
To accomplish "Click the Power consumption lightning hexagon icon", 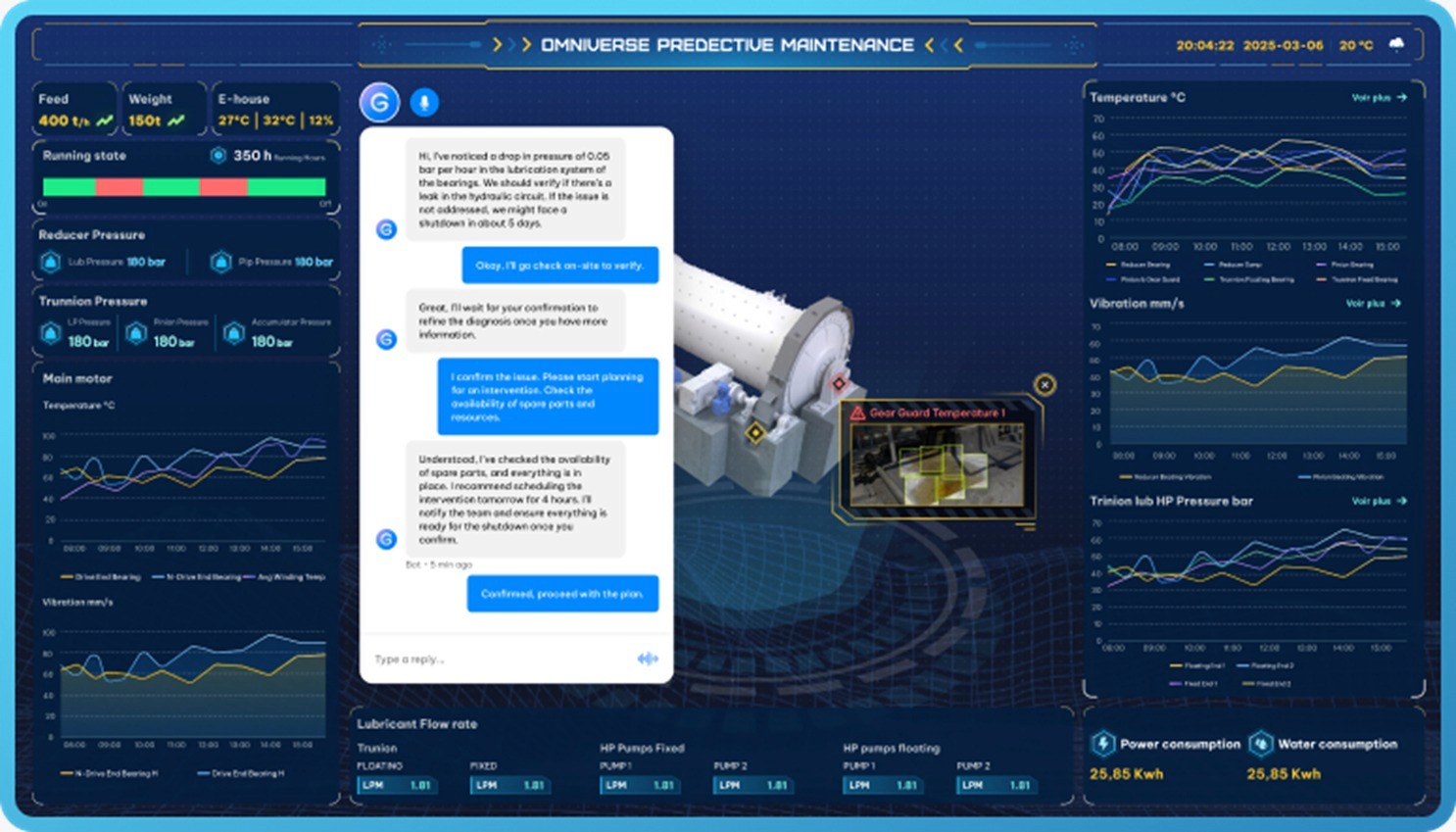I will point(1102,743).
